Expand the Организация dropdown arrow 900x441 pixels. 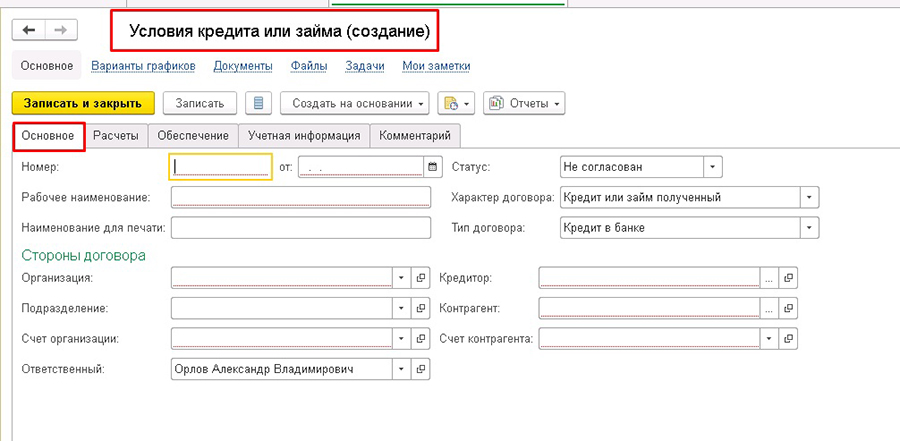[402, 278]
